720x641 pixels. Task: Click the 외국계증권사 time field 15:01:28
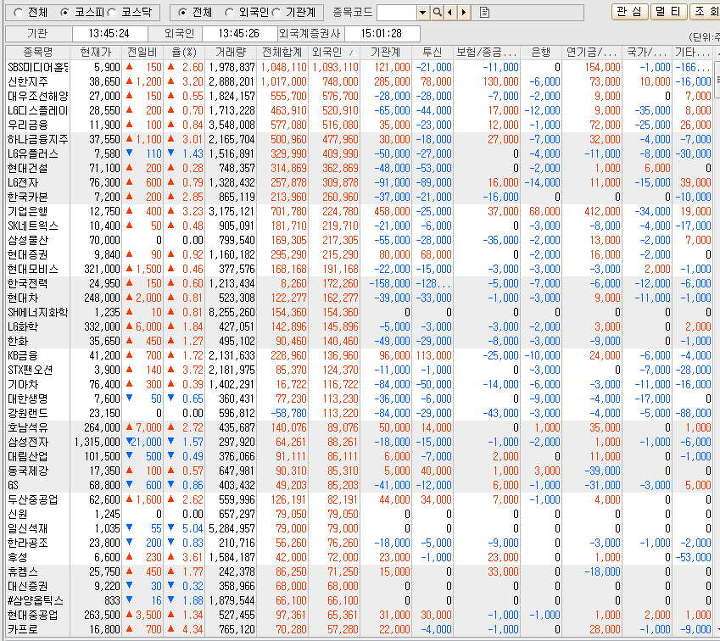tap(381, 34)
